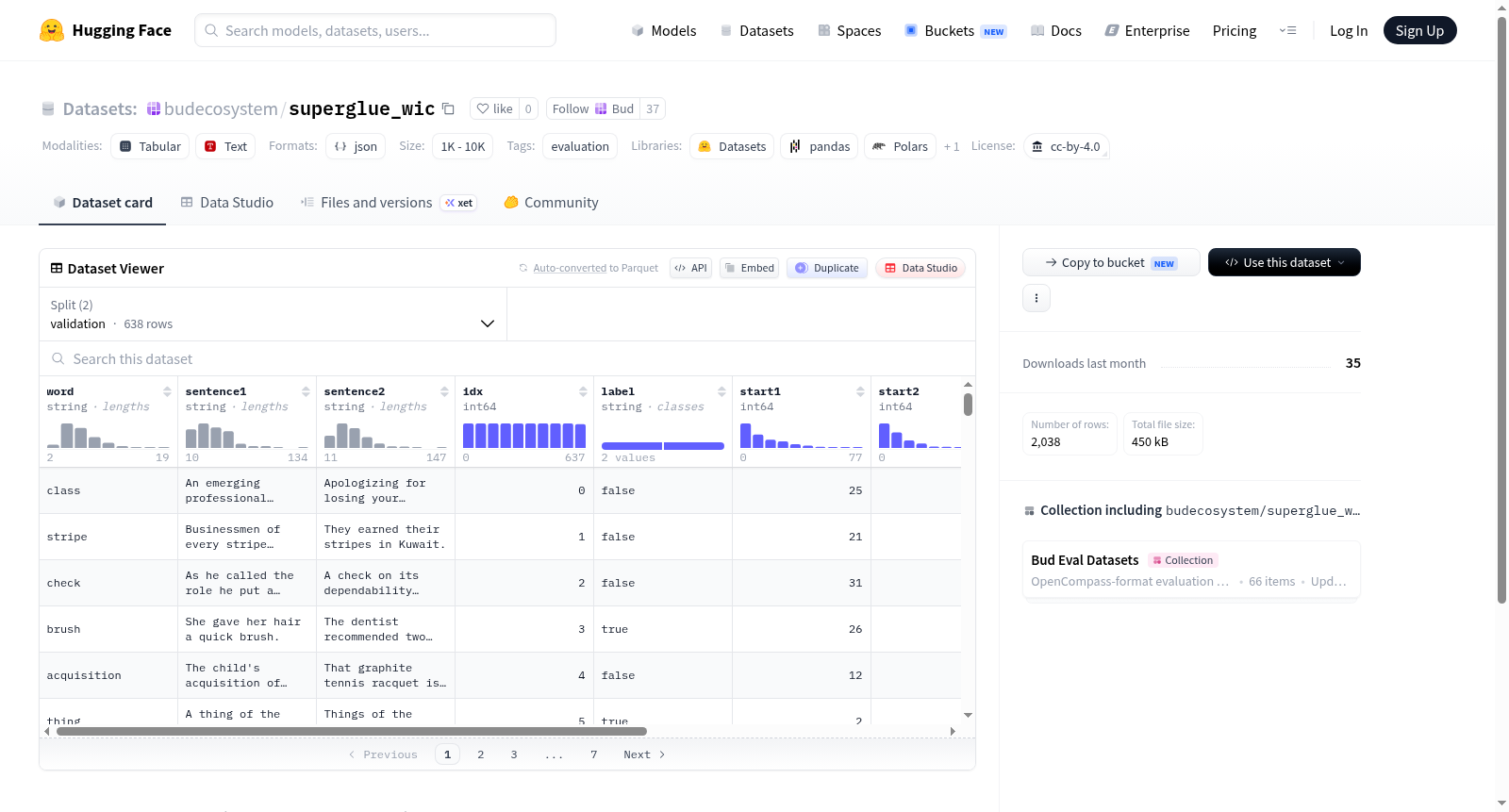Switch to the Data Studio tab
Screen dimensions: 1509x812
point(227,203)
